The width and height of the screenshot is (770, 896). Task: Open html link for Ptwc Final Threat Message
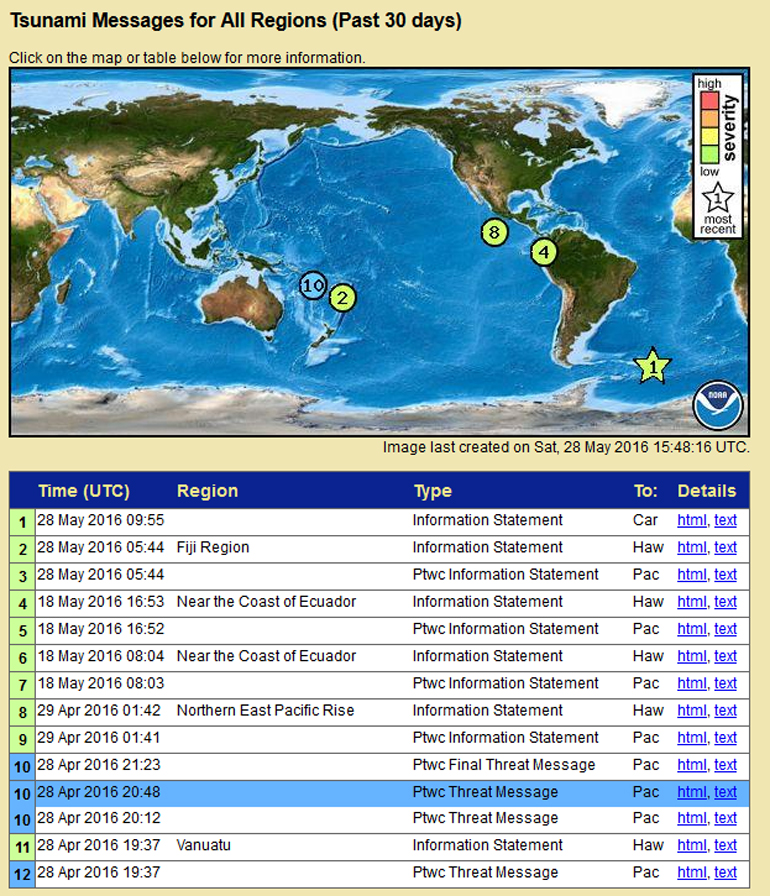pos(691,765)
